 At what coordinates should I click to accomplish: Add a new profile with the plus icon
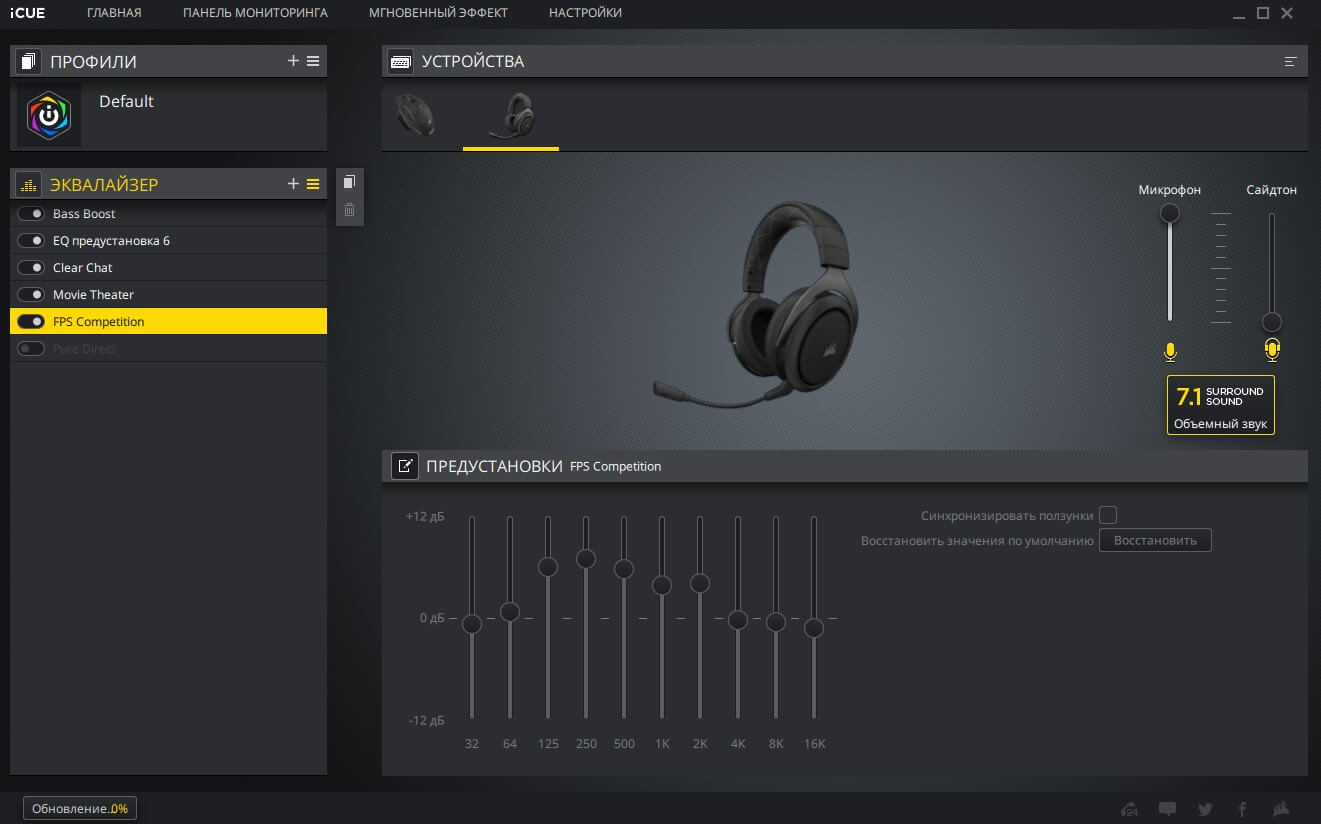pyautogui.click(x=293, y=61)
